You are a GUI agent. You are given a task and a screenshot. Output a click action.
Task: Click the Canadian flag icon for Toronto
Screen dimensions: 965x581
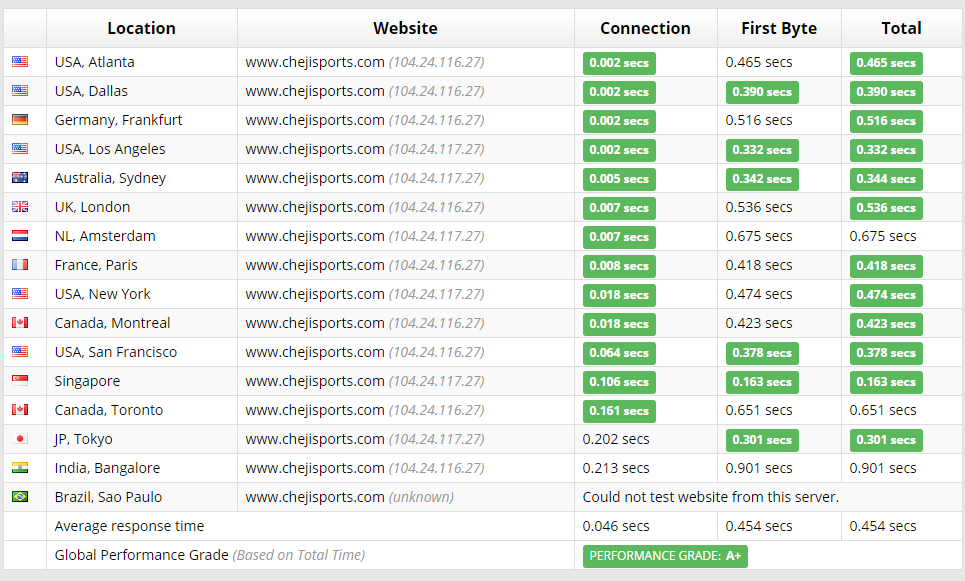(20, 409)
